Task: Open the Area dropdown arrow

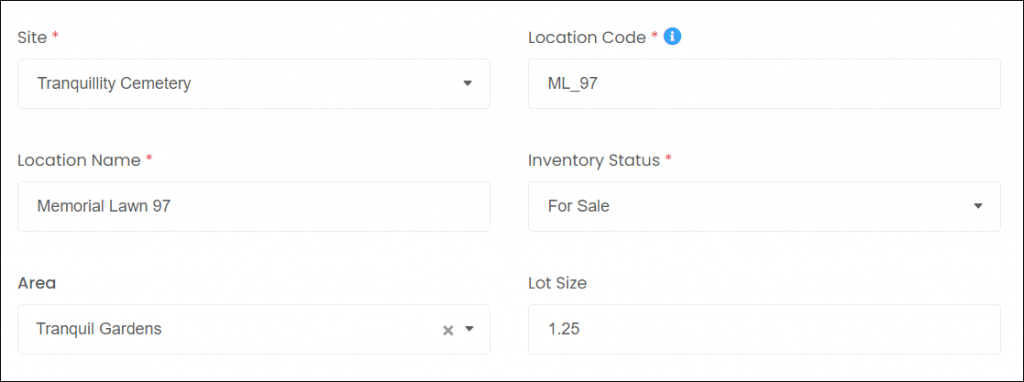Action: point(469,329)
